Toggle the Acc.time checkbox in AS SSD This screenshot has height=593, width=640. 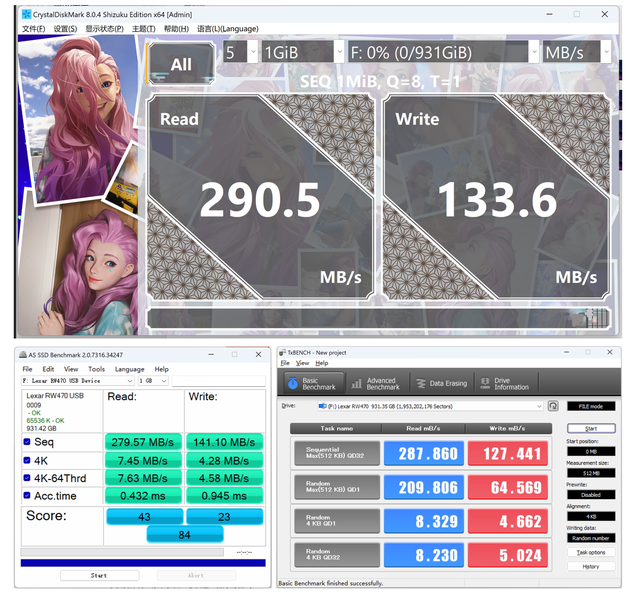click(x=27, y=495)
